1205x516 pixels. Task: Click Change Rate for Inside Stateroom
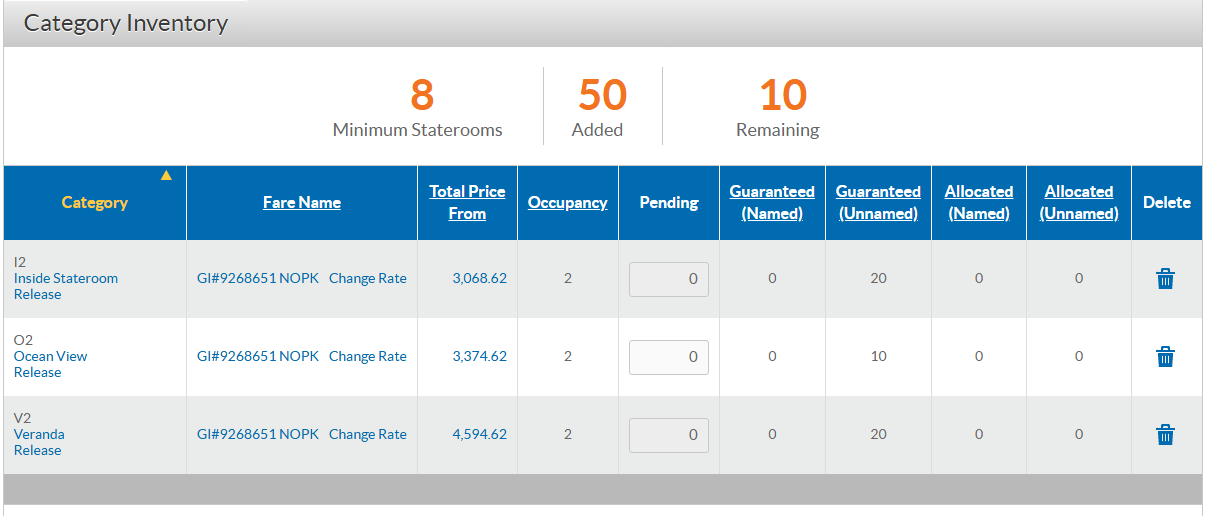[368, 278]
